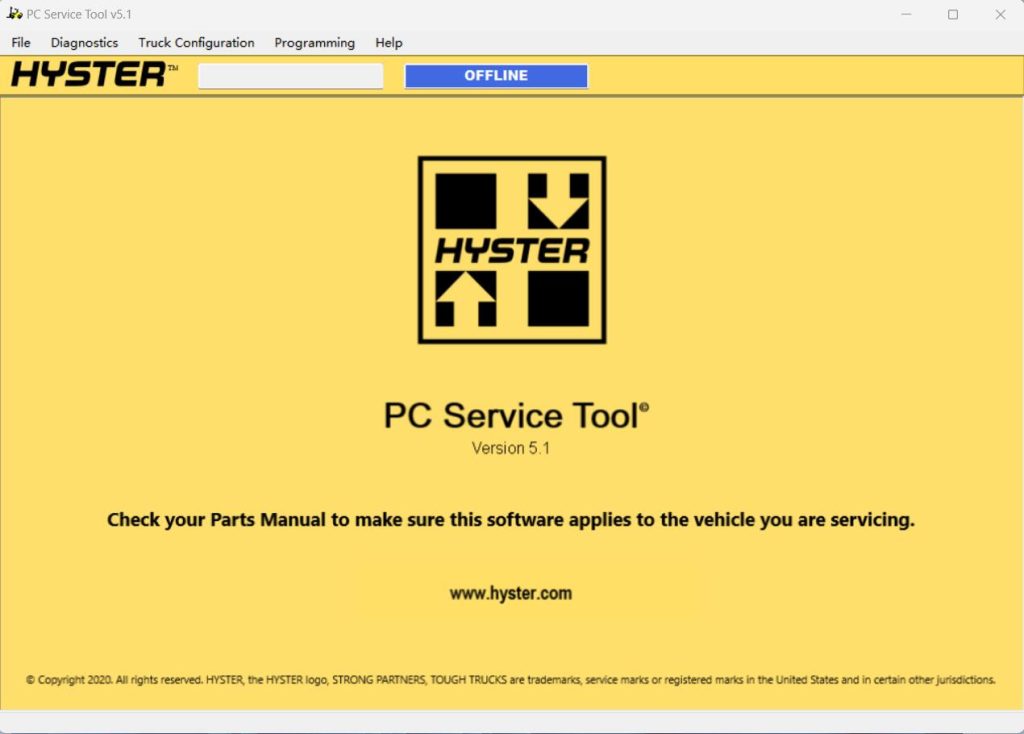The image size is (1024, 734).
Task: Minimize the PC Service Tool window
Action: (x=906, y=14)
